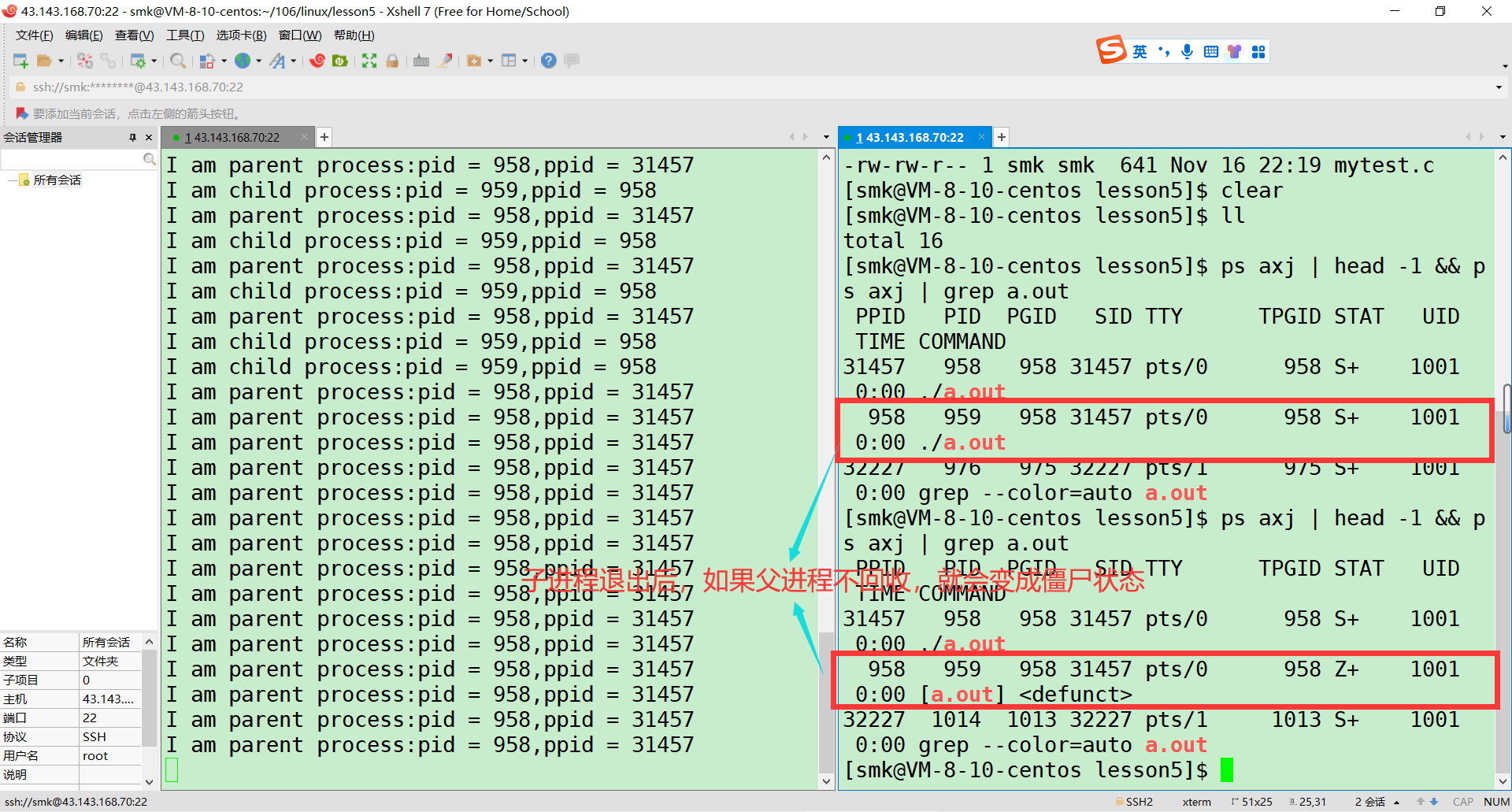The height and width of the screenshot is (812, 1512).
Task: Open Sogou toolbox grid icon
Action: (x=1258, y=52)
